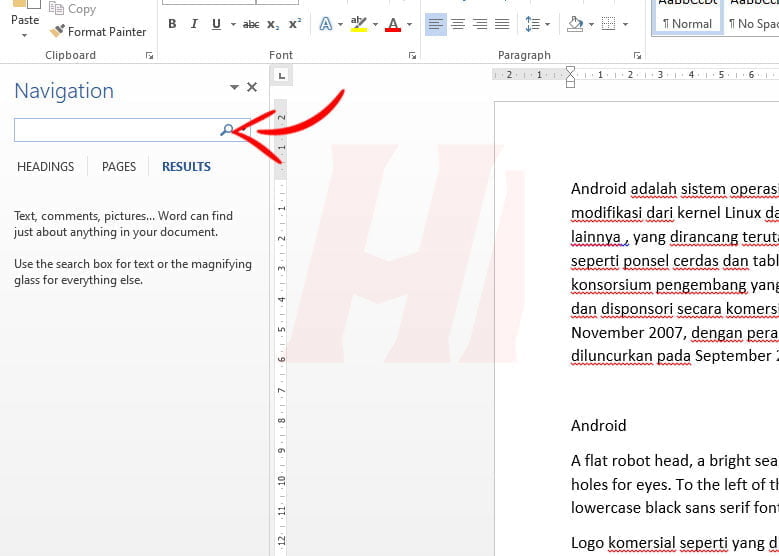Apply the red font color

point(393,24)
